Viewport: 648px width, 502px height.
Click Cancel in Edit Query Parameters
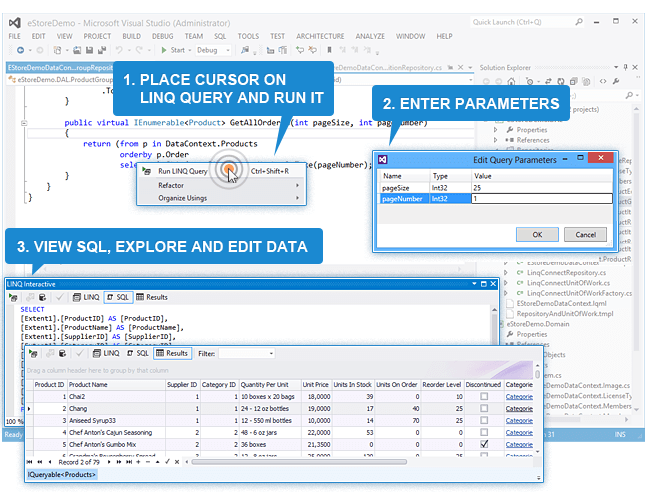click(x=585, y=234)
